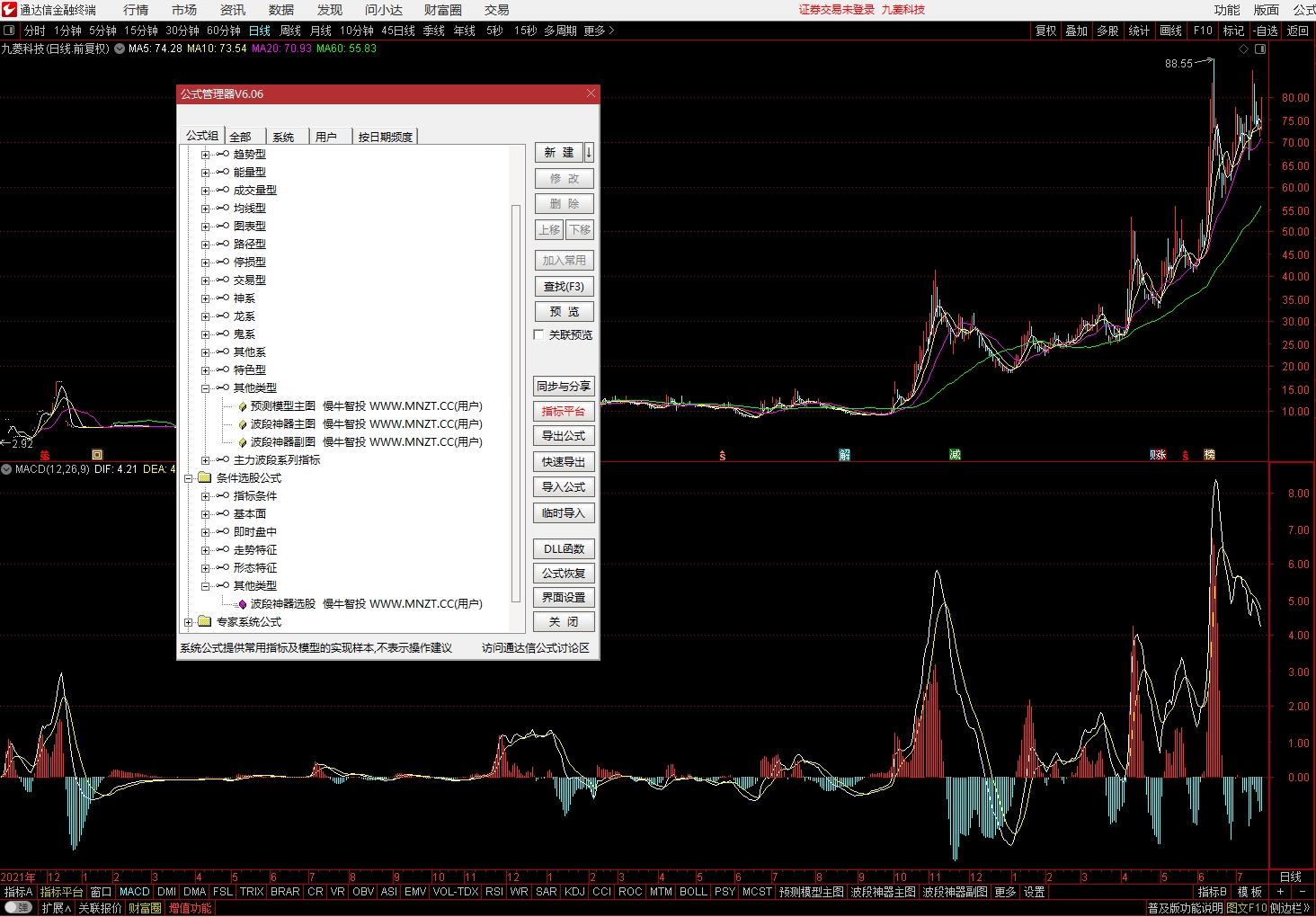Viewport: 1316px width, 917px height.
Task: Click the 趋势型 group node icon
Action: point(222,154)
